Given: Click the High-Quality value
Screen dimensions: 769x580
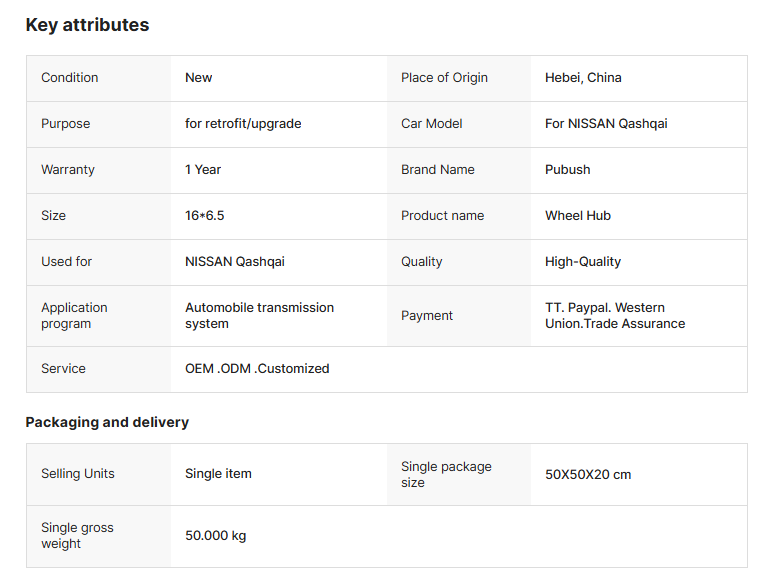Looking at the screenshot, I should [x=583, y=262].
